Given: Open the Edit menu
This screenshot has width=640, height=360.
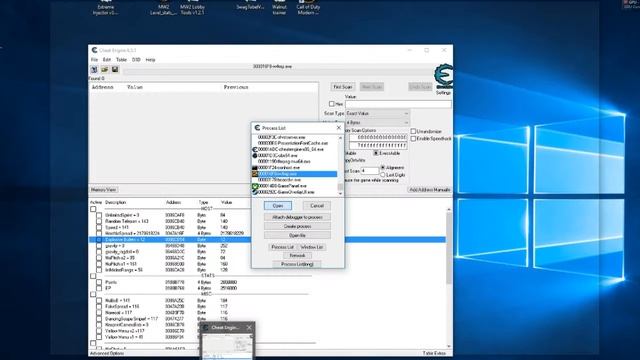Looking at the screenshot, I should [107, 60].
